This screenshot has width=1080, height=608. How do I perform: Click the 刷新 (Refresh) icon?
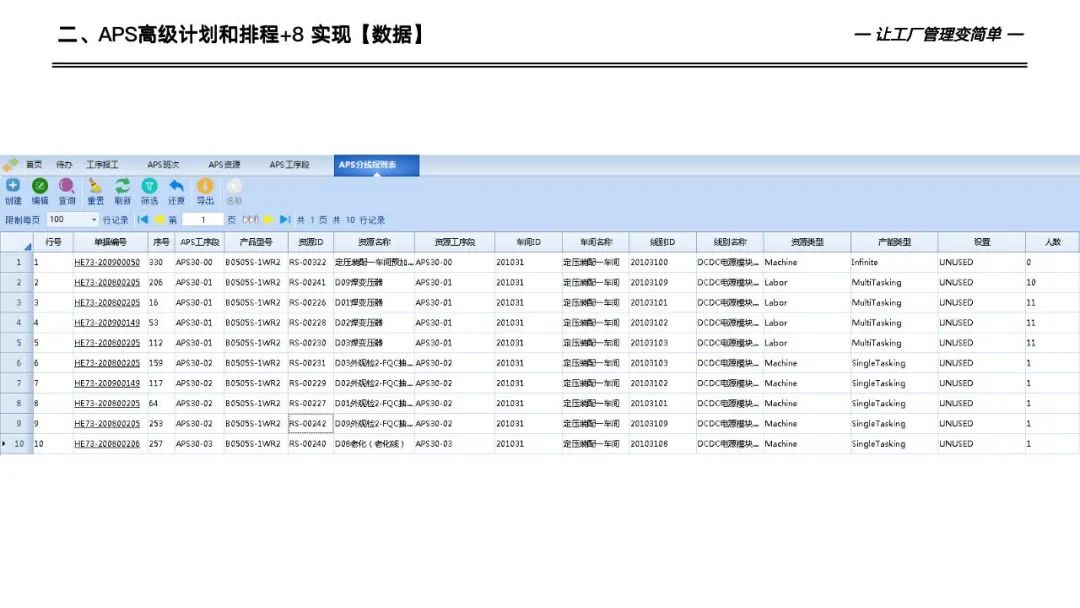coord(121,186)
